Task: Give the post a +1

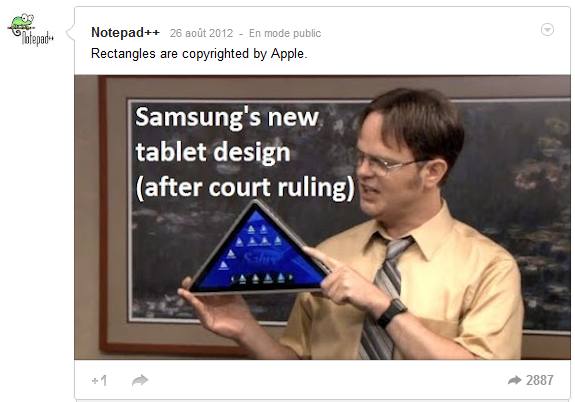Action: tap(99, 380)
